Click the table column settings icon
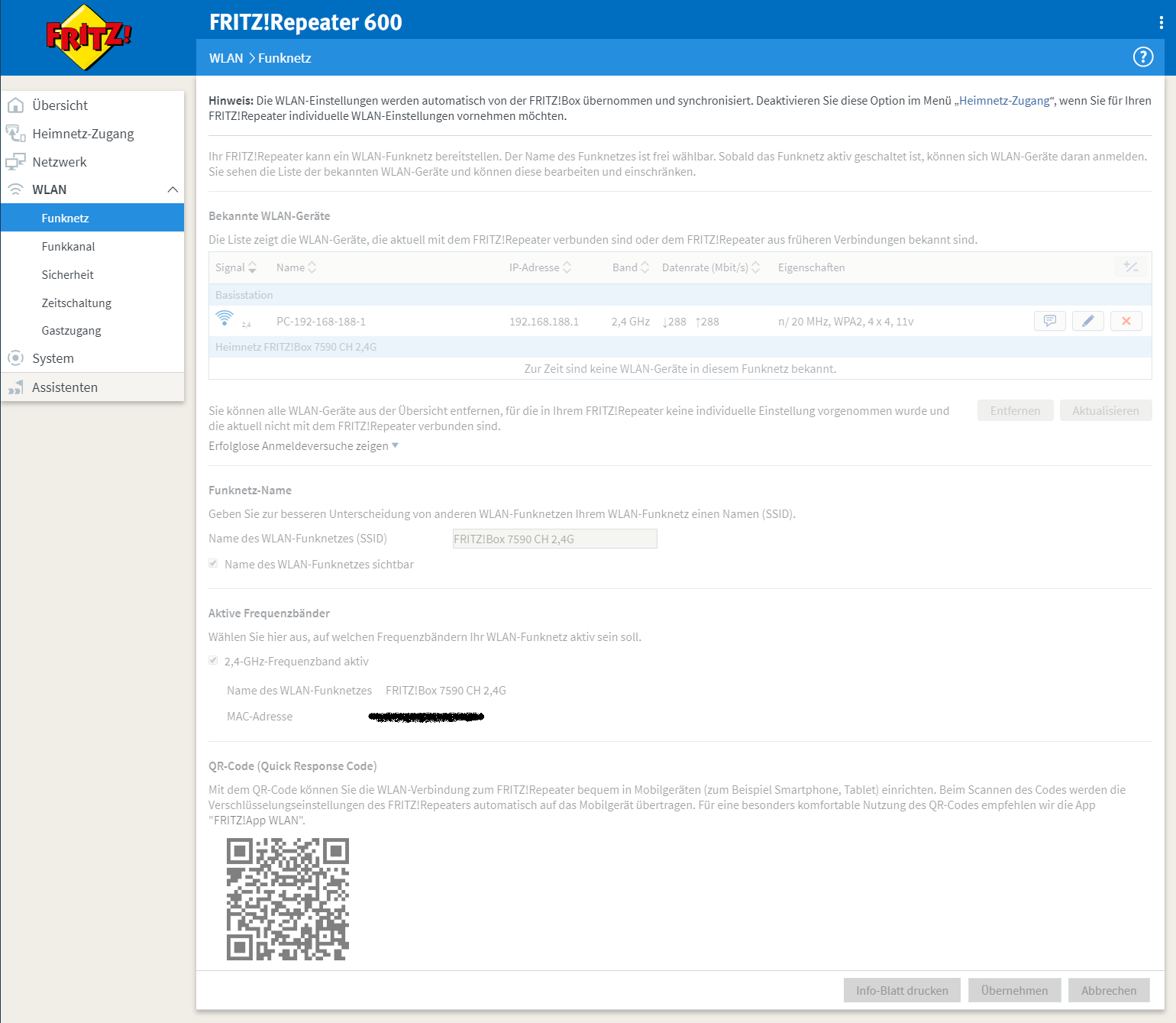Viewport: 1176px width, 1023px height. click(1131, 267)
